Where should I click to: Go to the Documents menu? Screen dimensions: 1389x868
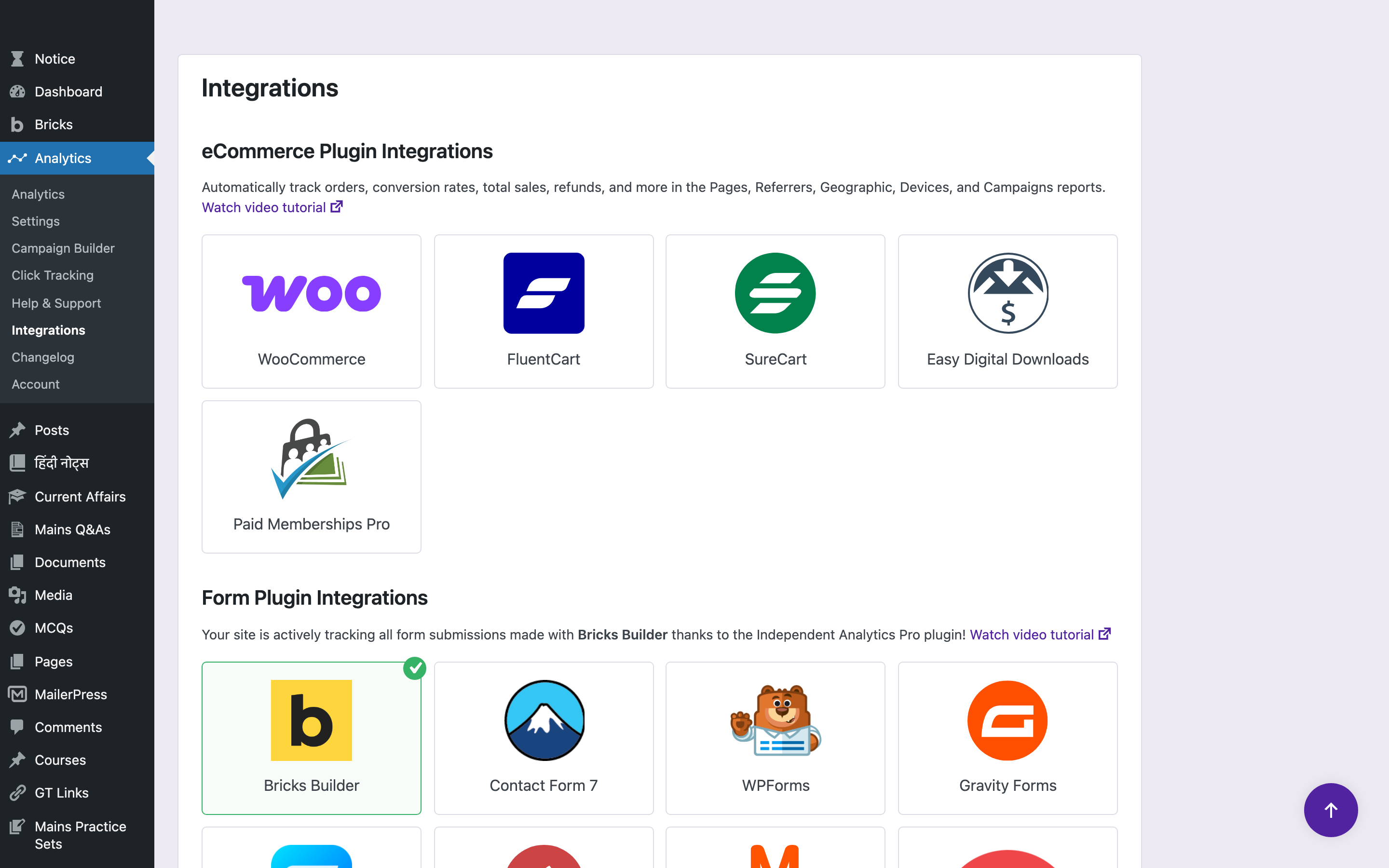[70, 562]
